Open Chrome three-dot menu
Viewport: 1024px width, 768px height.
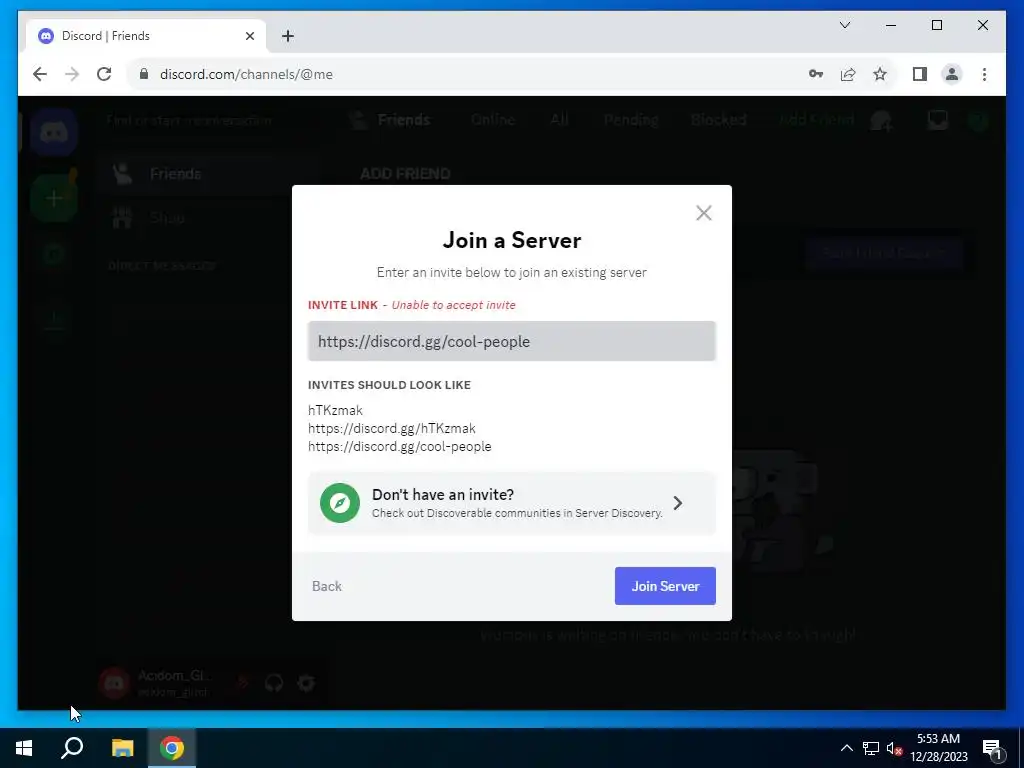click(984, 74)
